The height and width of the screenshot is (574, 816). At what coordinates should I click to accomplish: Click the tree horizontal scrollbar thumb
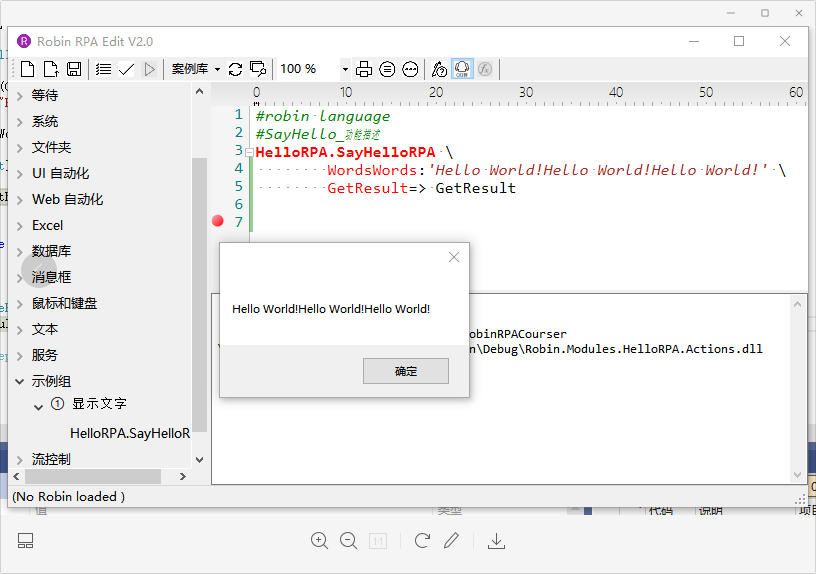click(93, 476)
